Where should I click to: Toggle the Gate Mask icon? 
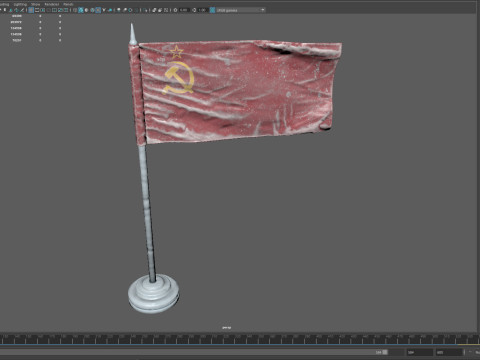click(49, 10)
